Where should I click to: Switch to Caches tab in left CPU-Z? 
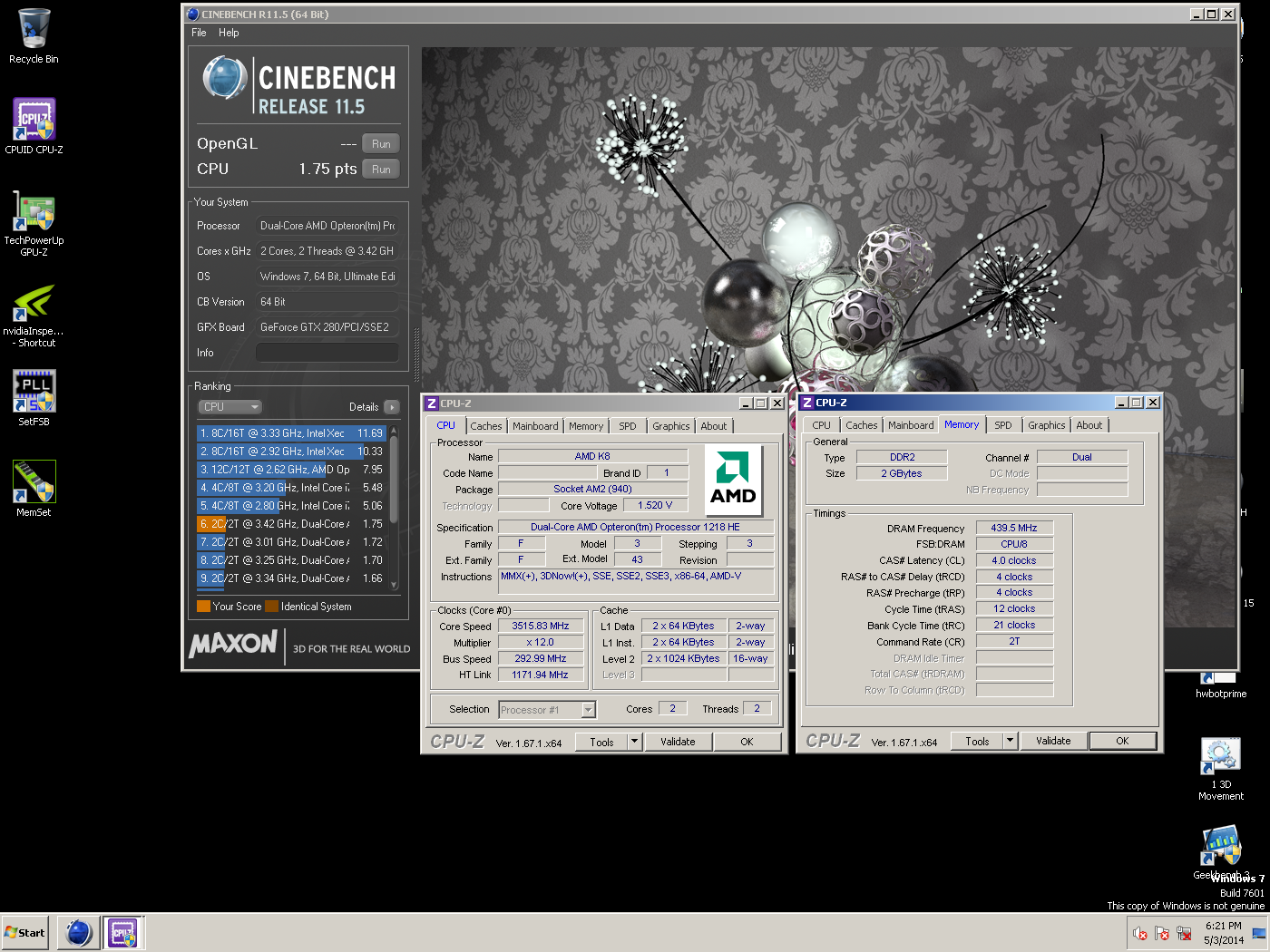[x=485, y=426]
